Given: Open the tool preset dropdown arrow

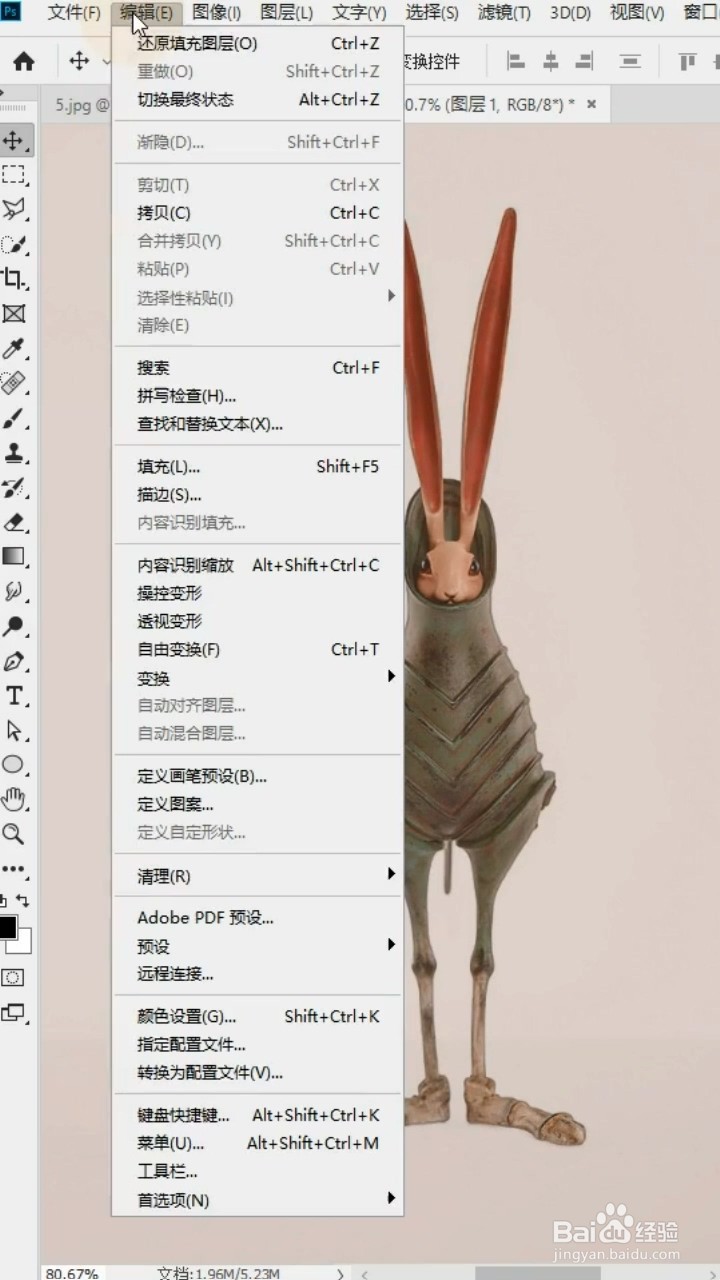Looking at the screenshot, I should pyautogui.click(x=106, y=61).
